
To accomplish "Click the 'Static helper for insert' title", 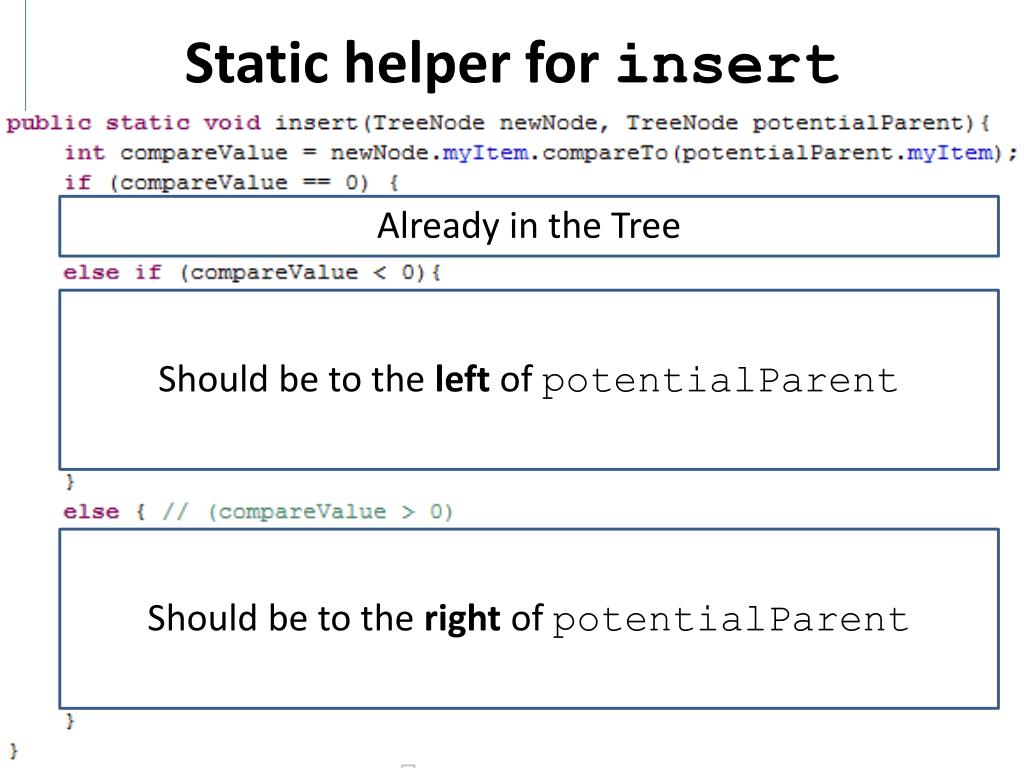I will pos(512,63).
